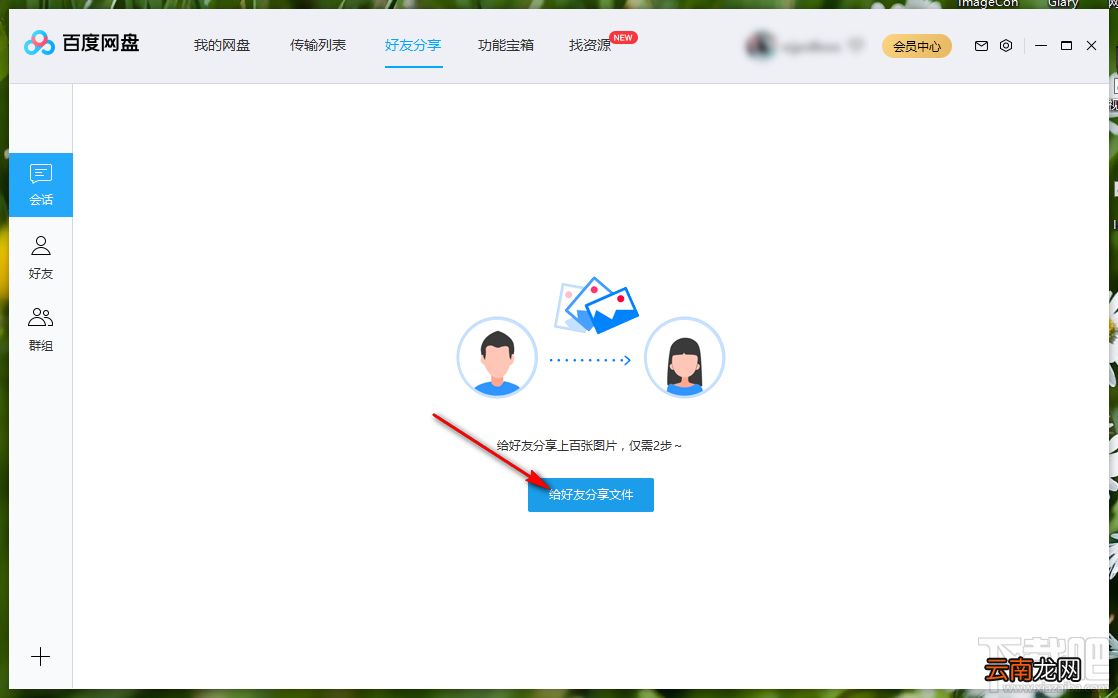Maximize the Baidu Netdisk window
Viewport: 1118px width, 698px height.
pyautogui.click(x=1067, y=46)
